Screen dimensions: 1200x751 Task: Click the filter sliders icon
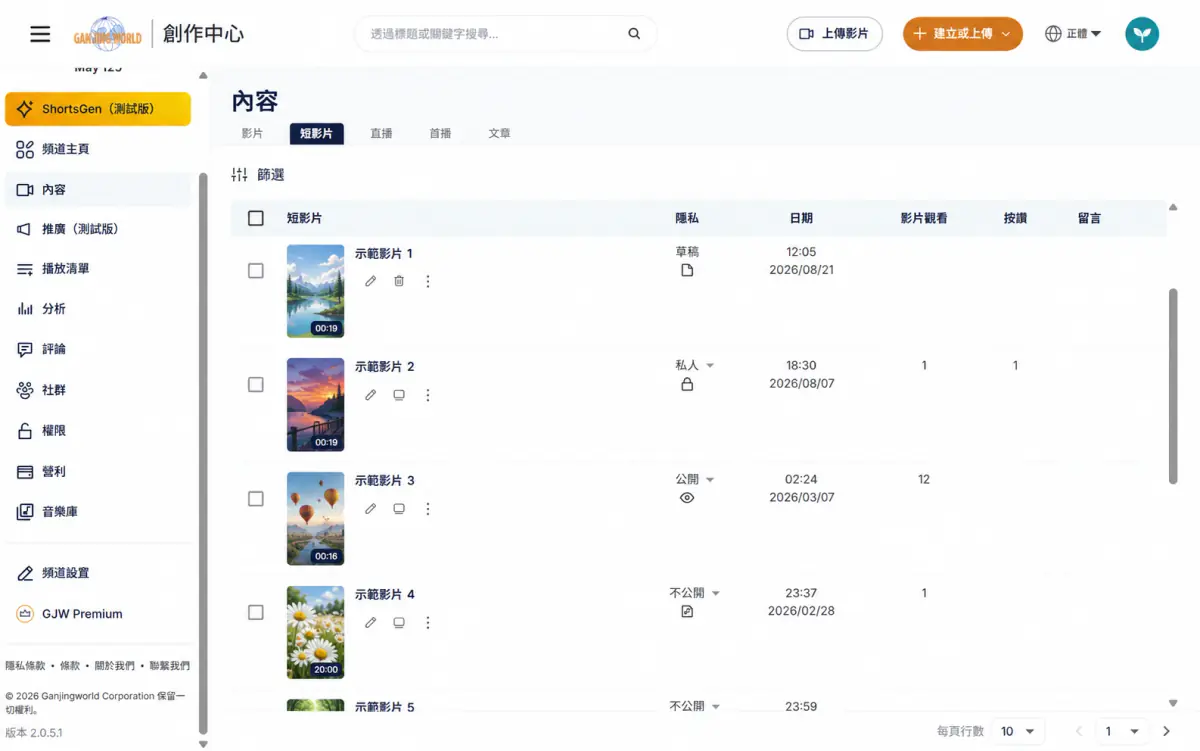point(239,175)
